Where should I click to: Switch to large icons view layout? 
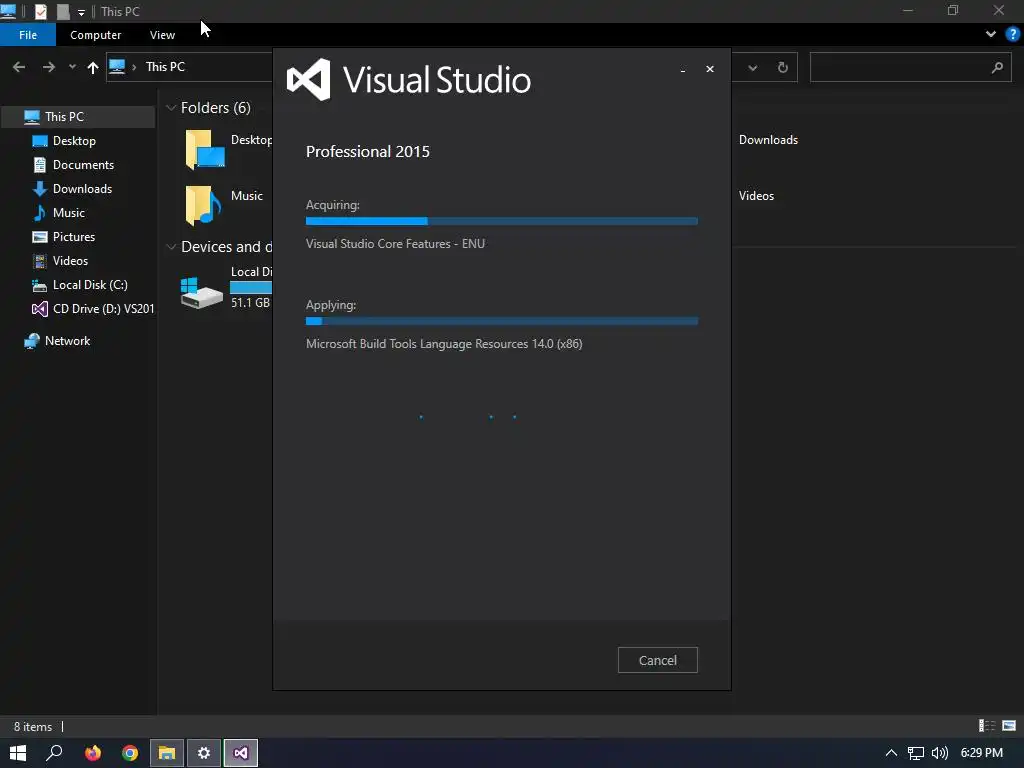pos(1009,726)
